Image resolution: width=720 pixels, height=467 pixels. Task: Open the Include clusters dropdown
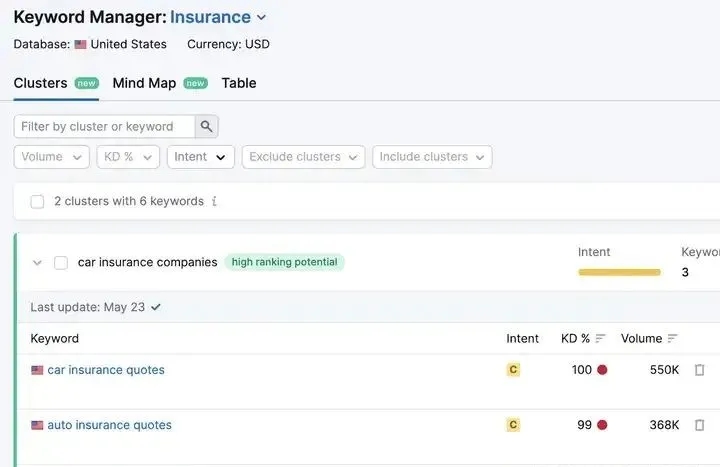tap(432, 157)
